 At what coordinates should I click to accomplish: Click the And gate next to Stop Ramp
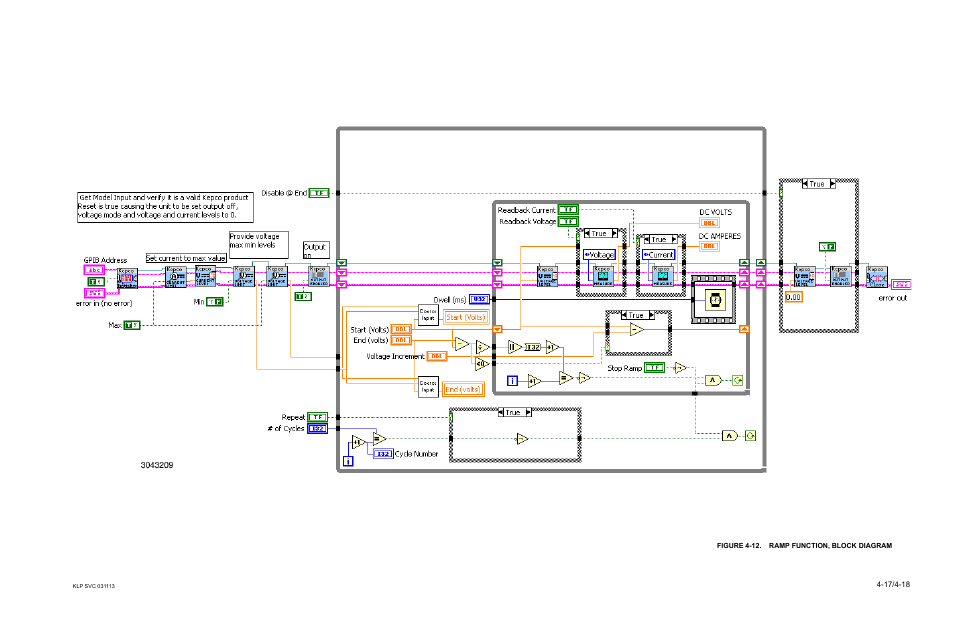point(713,381)
